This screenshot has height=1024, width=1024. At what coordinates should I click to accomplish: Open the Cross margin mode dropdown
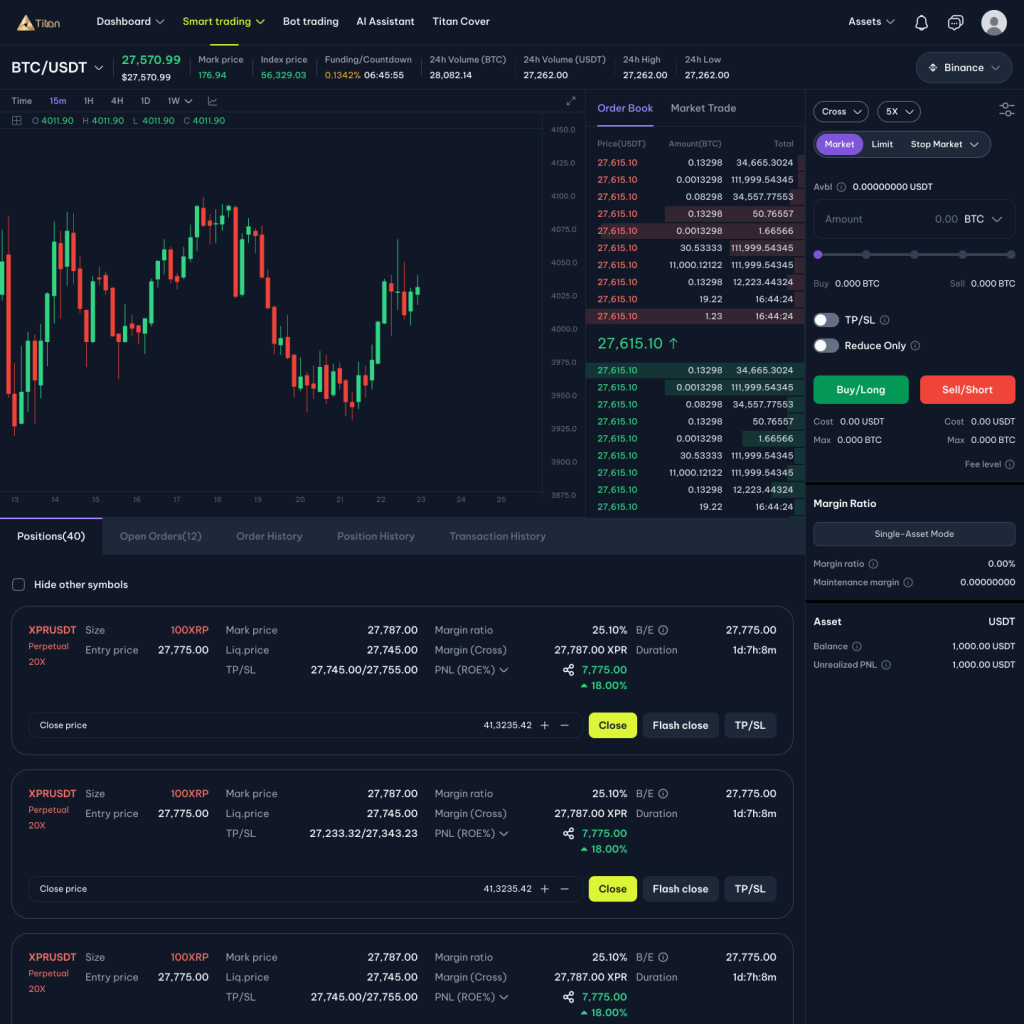pos(841,112)
